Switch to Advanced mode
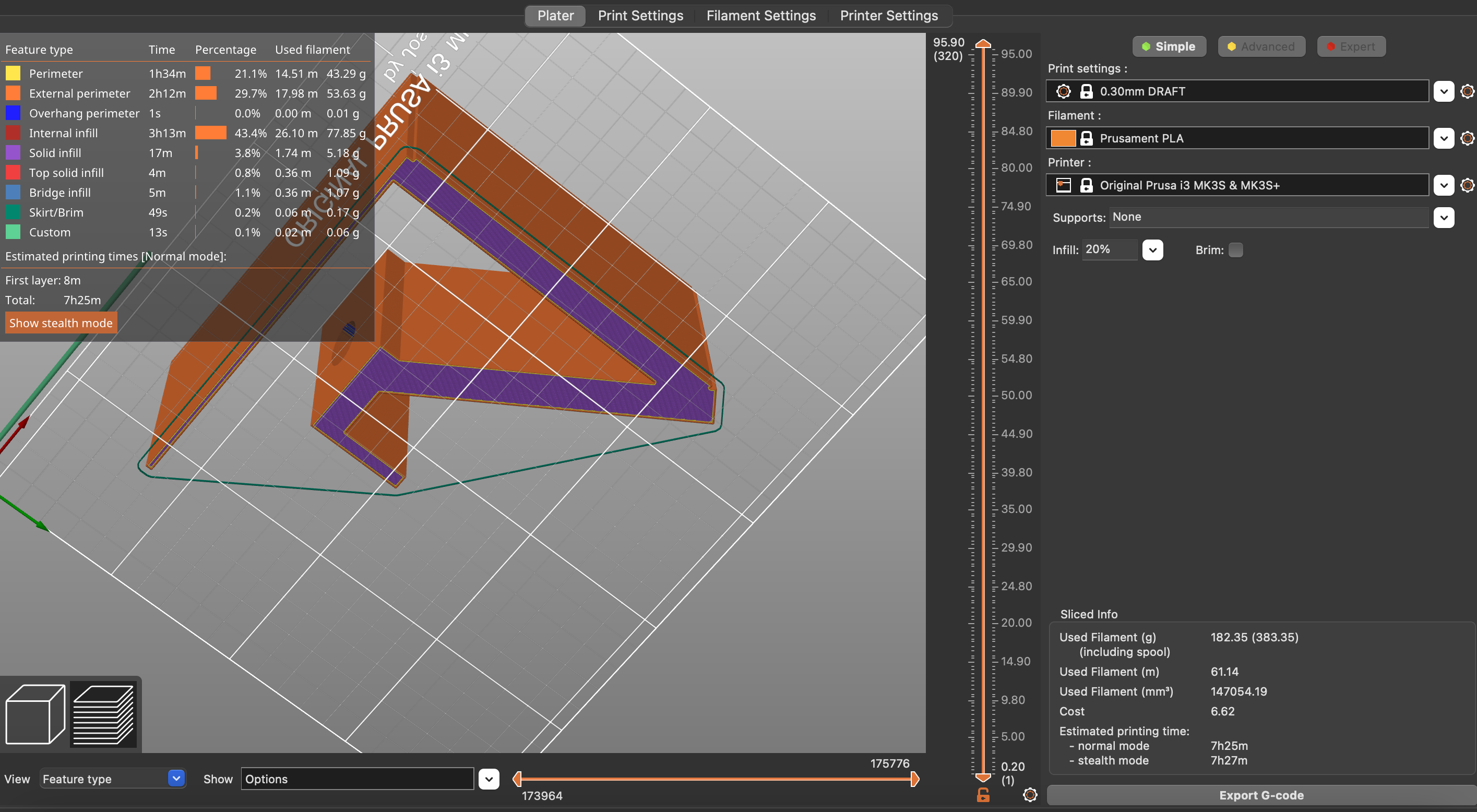The width and height of the screenshot is (1477, 812). point(1261,46)
